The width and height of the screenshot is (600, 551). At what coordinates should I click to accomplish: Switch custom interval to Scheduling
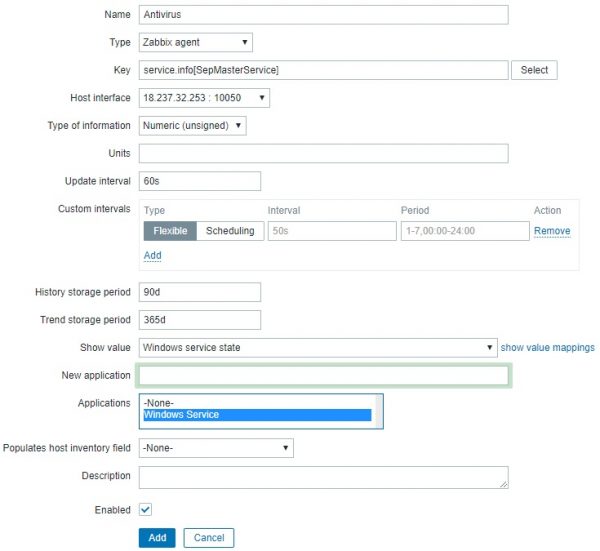(229, 231)
